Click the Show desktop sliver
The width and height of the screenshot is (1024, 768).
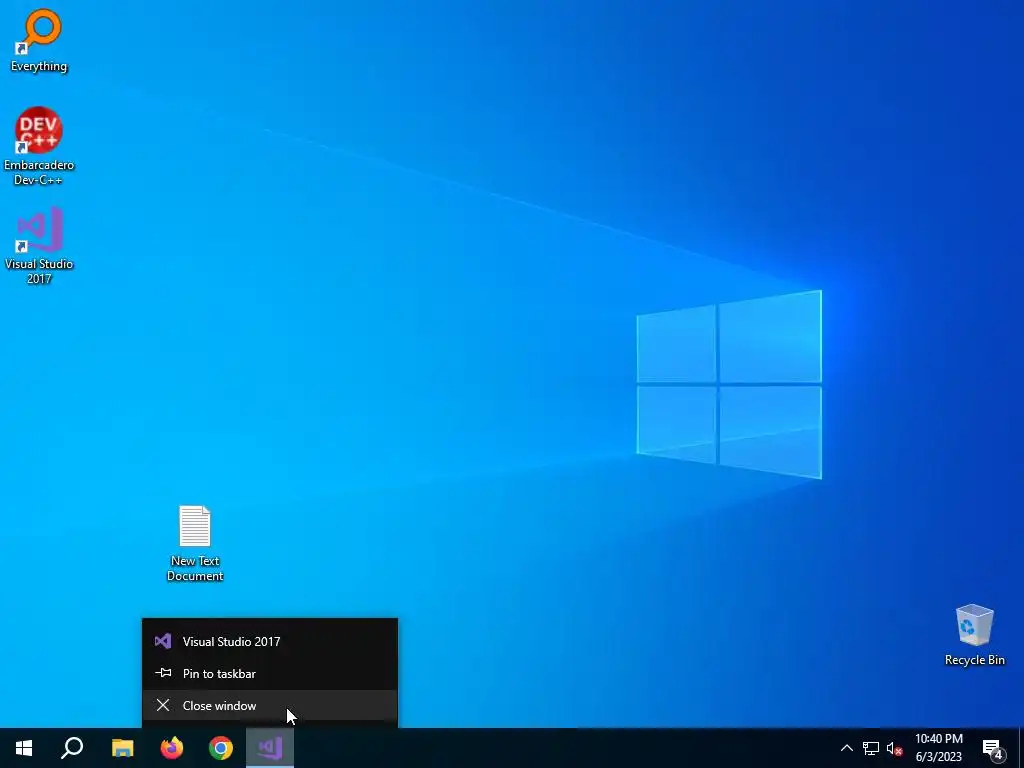click(x=1020, y=748)
